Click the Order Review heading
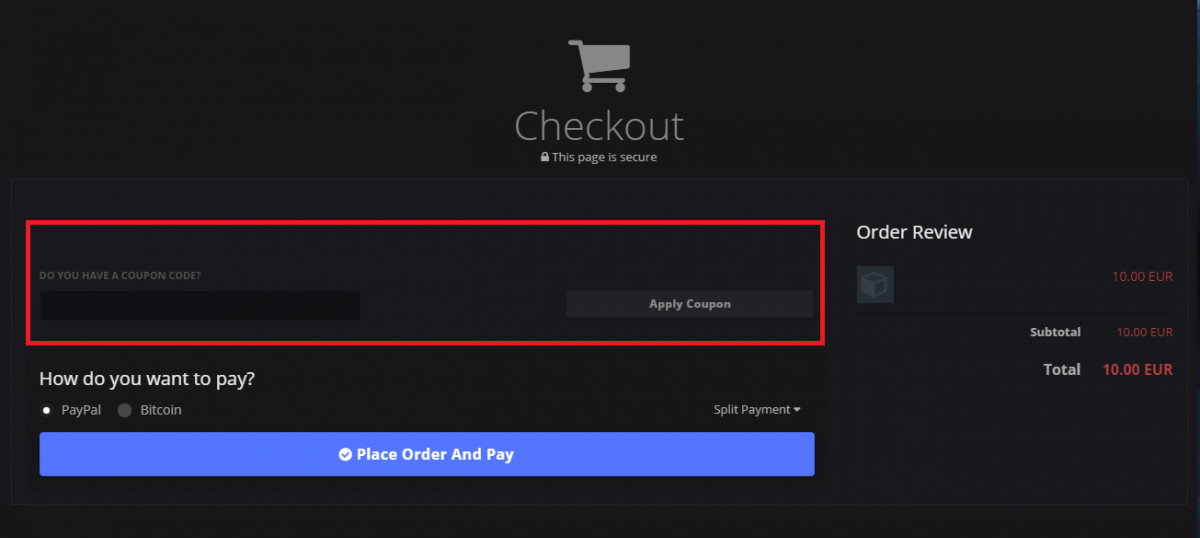The width and height of the screenshot is (1200, 538). 914,232
